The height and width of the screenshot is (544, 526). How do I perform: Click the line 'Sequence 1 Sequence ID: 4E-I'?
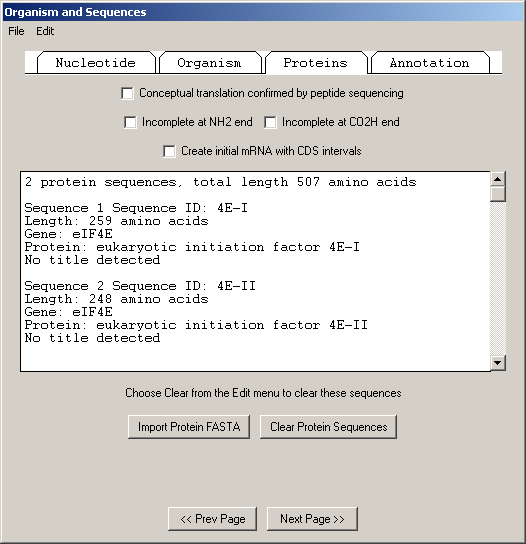pos(136,208)
